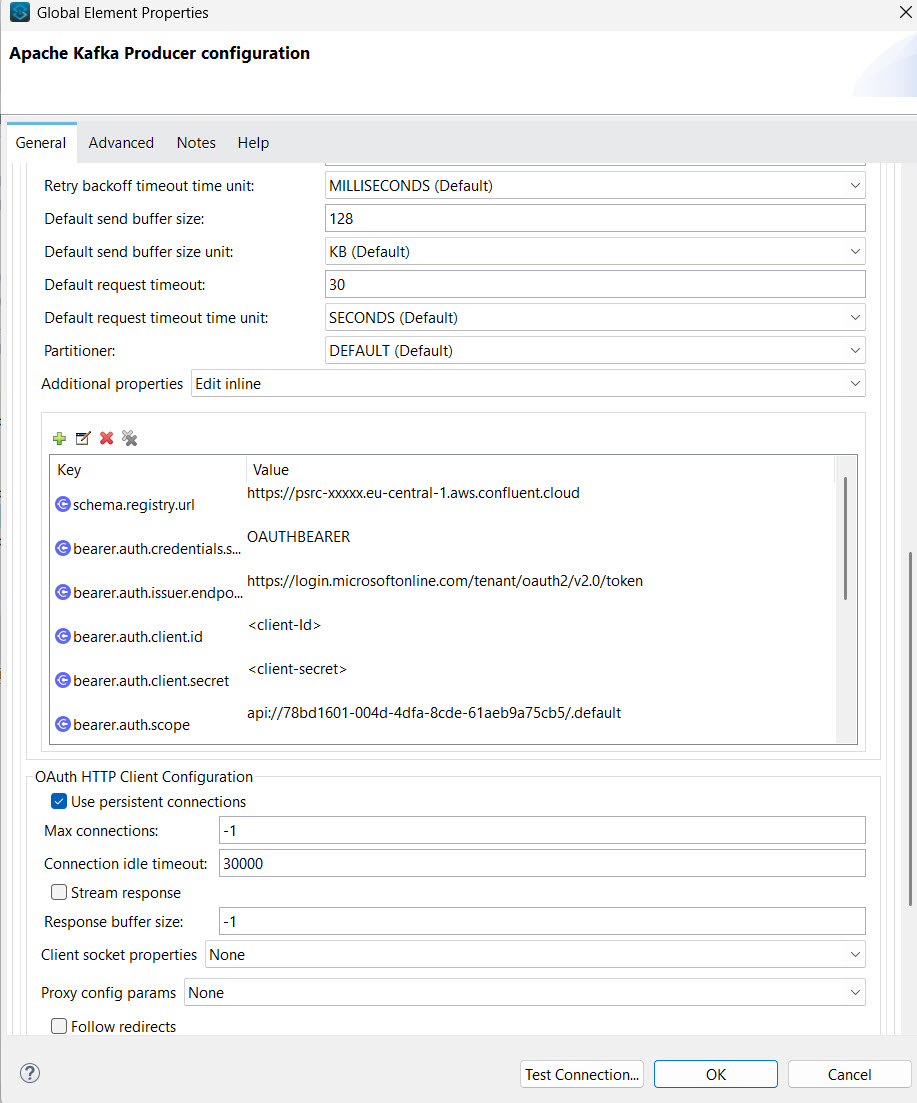This screenshot has height=1103, width=917.
Task: Confirm with the OK button
Action: [716, 1074]
